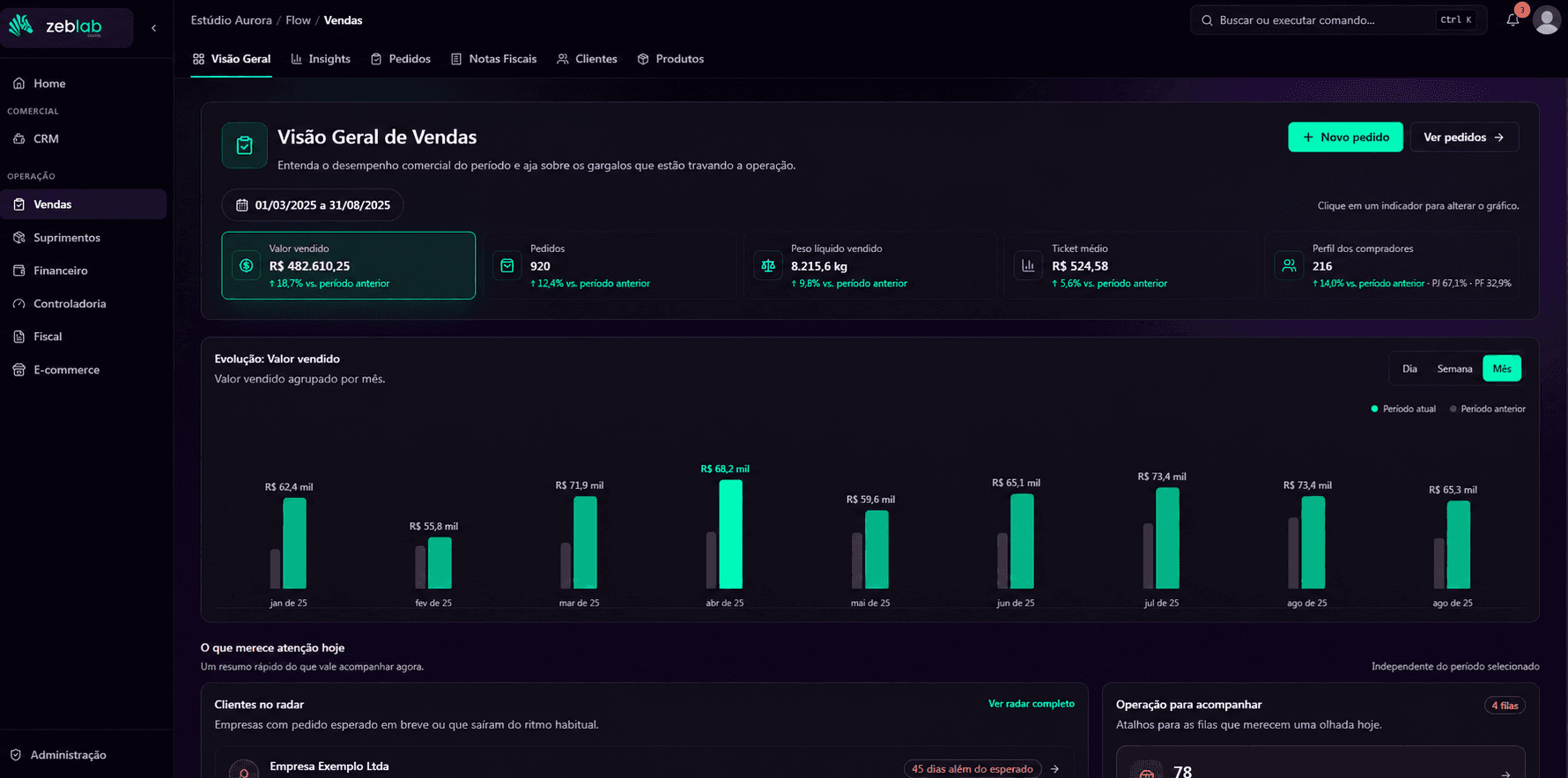The image size is (1568, 778).
Task: Click the CRM sidebar icon
Action: coord(18,139)
